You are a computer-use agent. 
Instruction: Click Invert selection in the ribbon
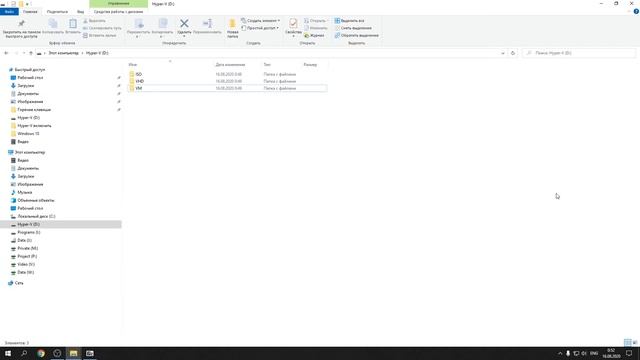click(357, 36)
